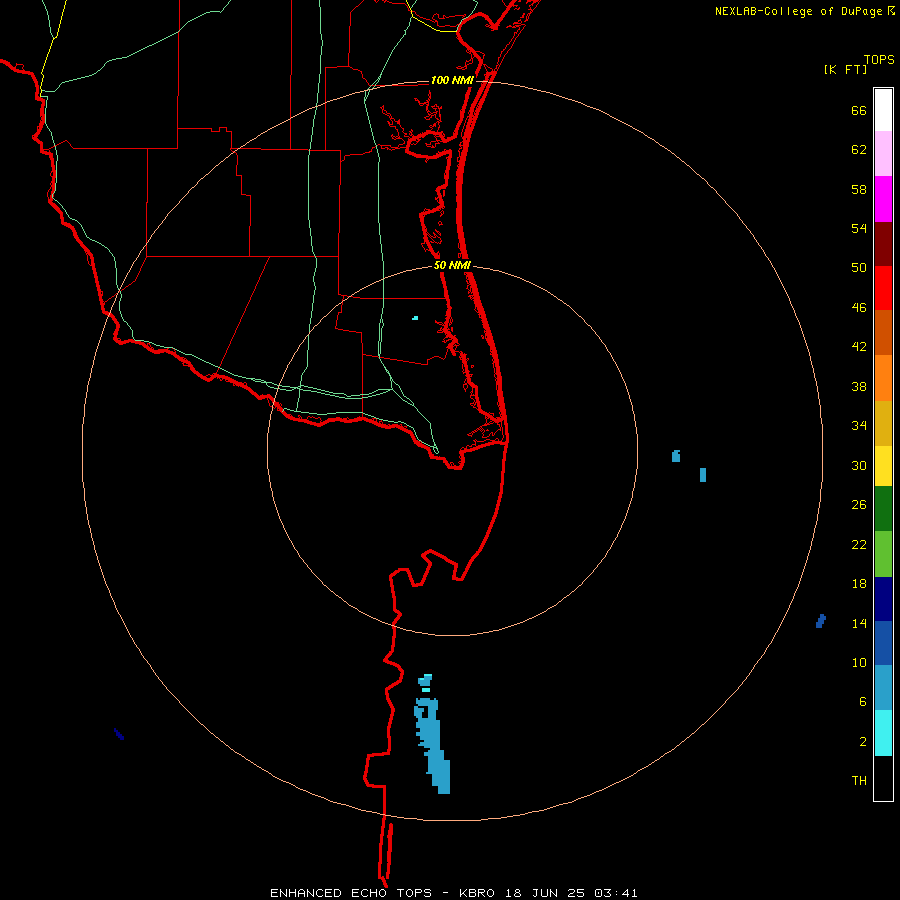Click the "34" legend label
This screenshot has width=900, height=900.
(859, 425)
